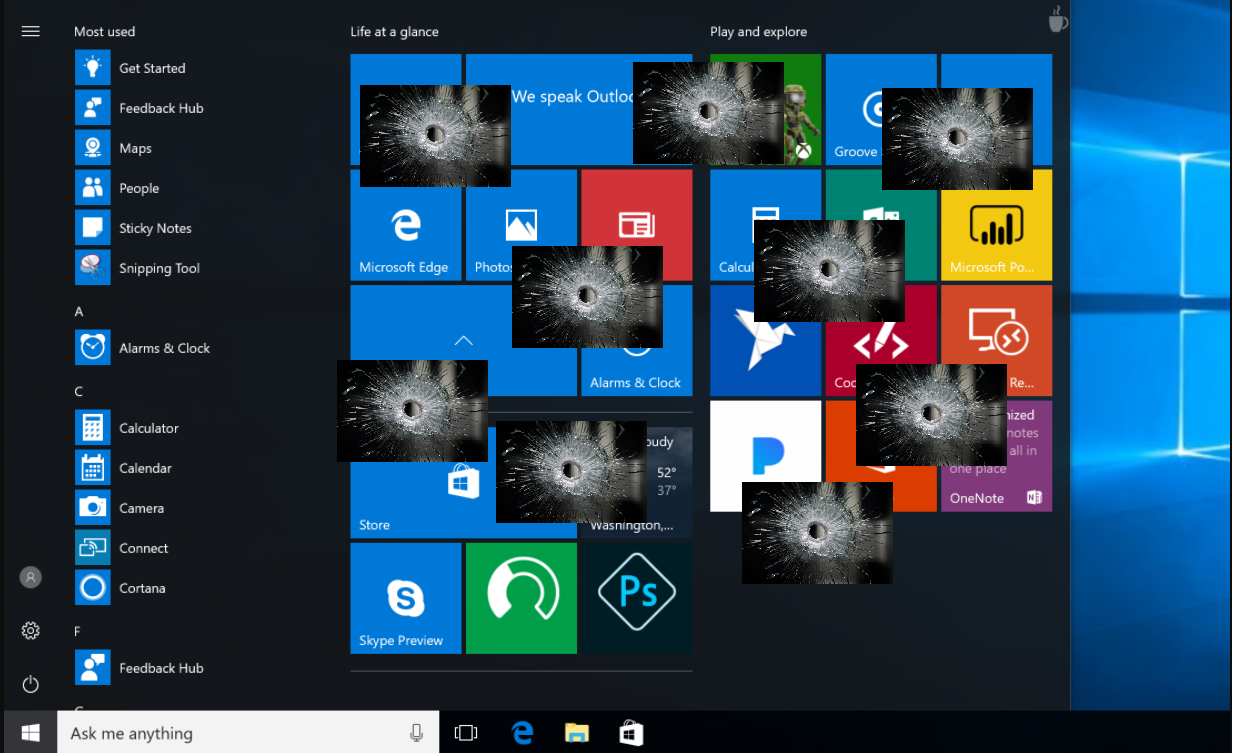This screenshot has width=1233, height=755.
Task: Open the user account icon in Start rail
Action: pyautogui.click(x=31, y=577)
